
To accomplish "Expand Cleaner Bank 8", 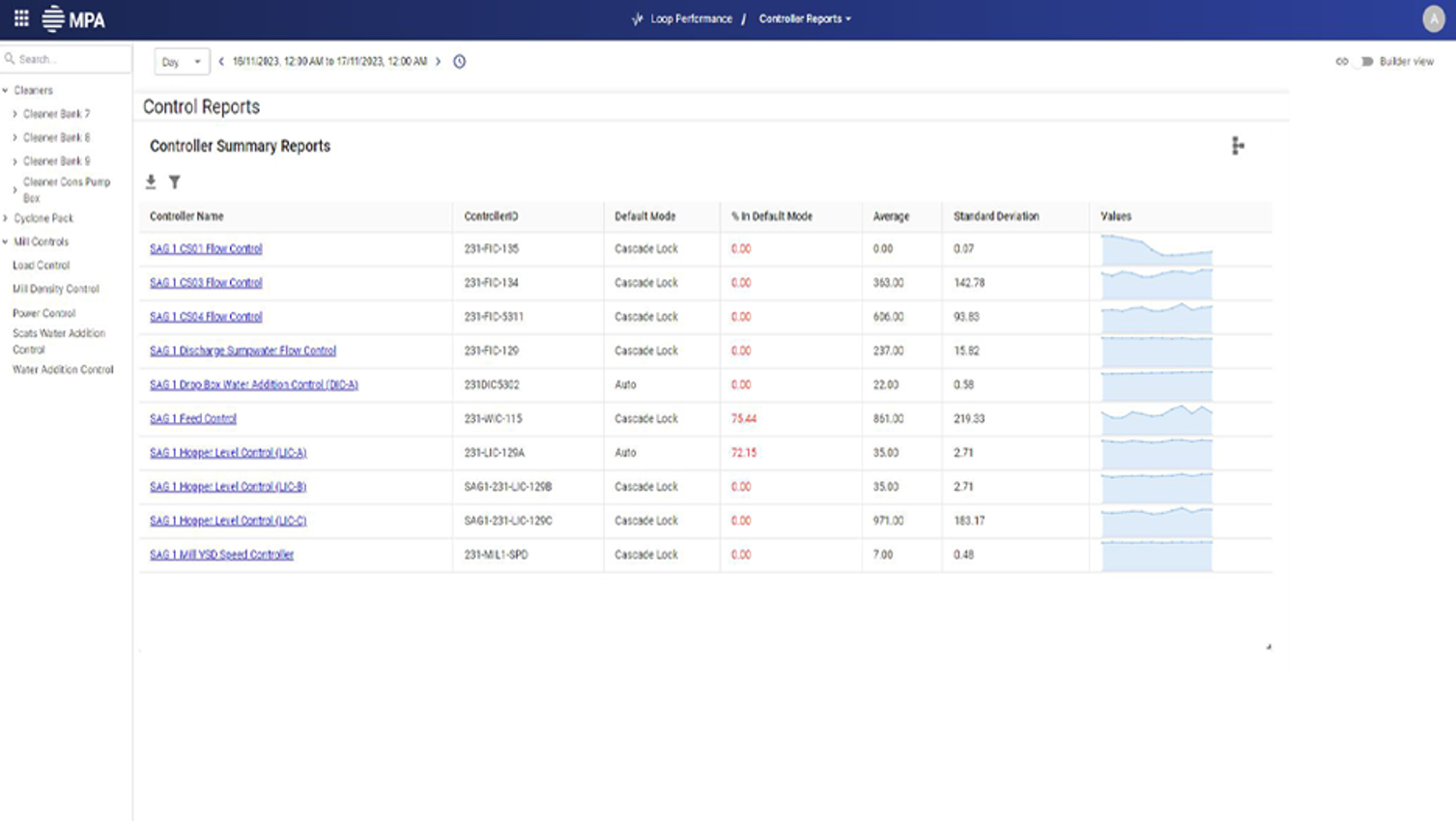I will [14, 137].
